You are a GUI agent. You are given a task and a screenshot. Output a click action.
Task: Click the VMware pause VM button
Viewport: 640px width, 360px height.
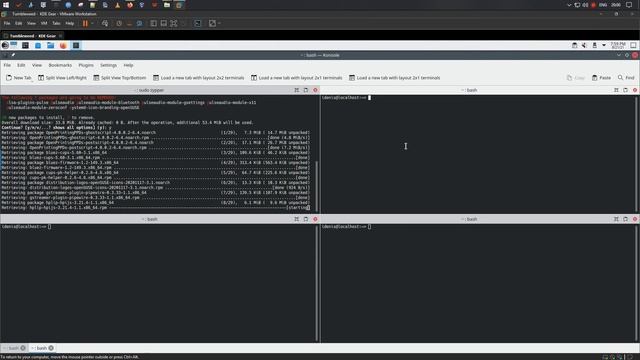point(85,24)
